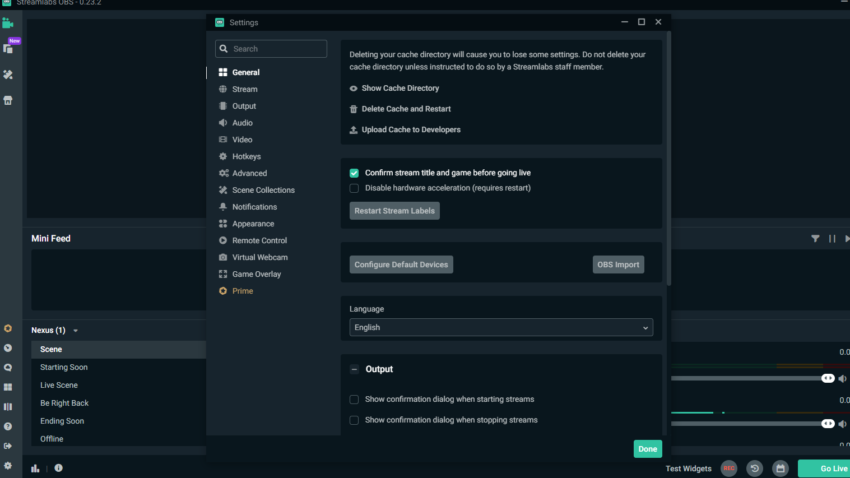850x478 pixels.
Task: Open the Dashboard gauge icon in sidebar
Action: tap(8, 348)
